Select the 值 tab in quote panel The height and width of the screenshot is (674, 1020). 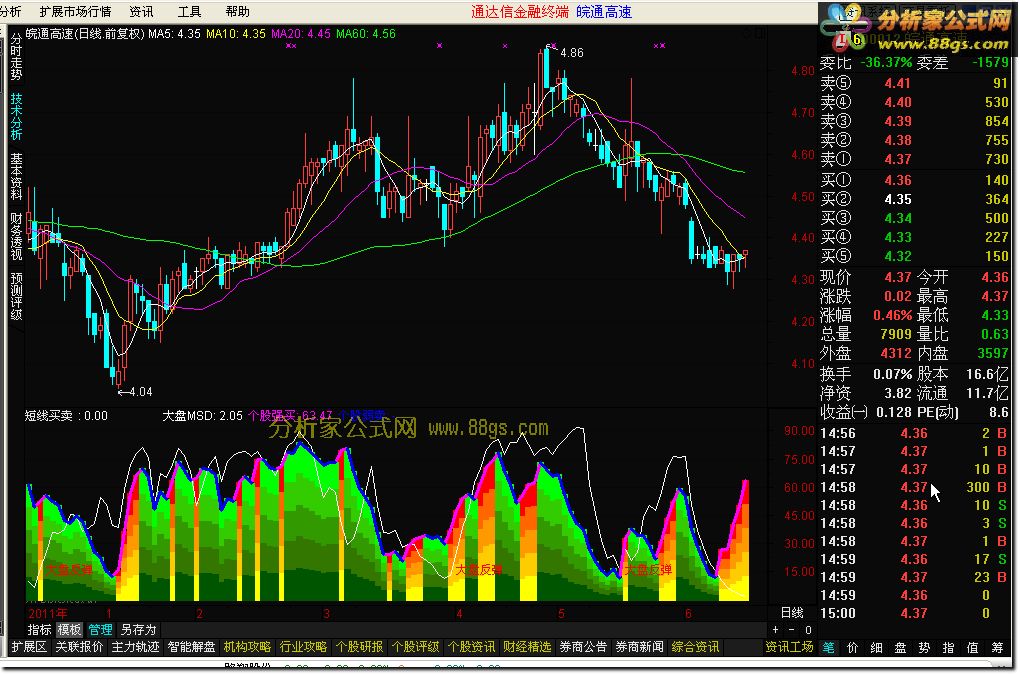tap(973, 648)
